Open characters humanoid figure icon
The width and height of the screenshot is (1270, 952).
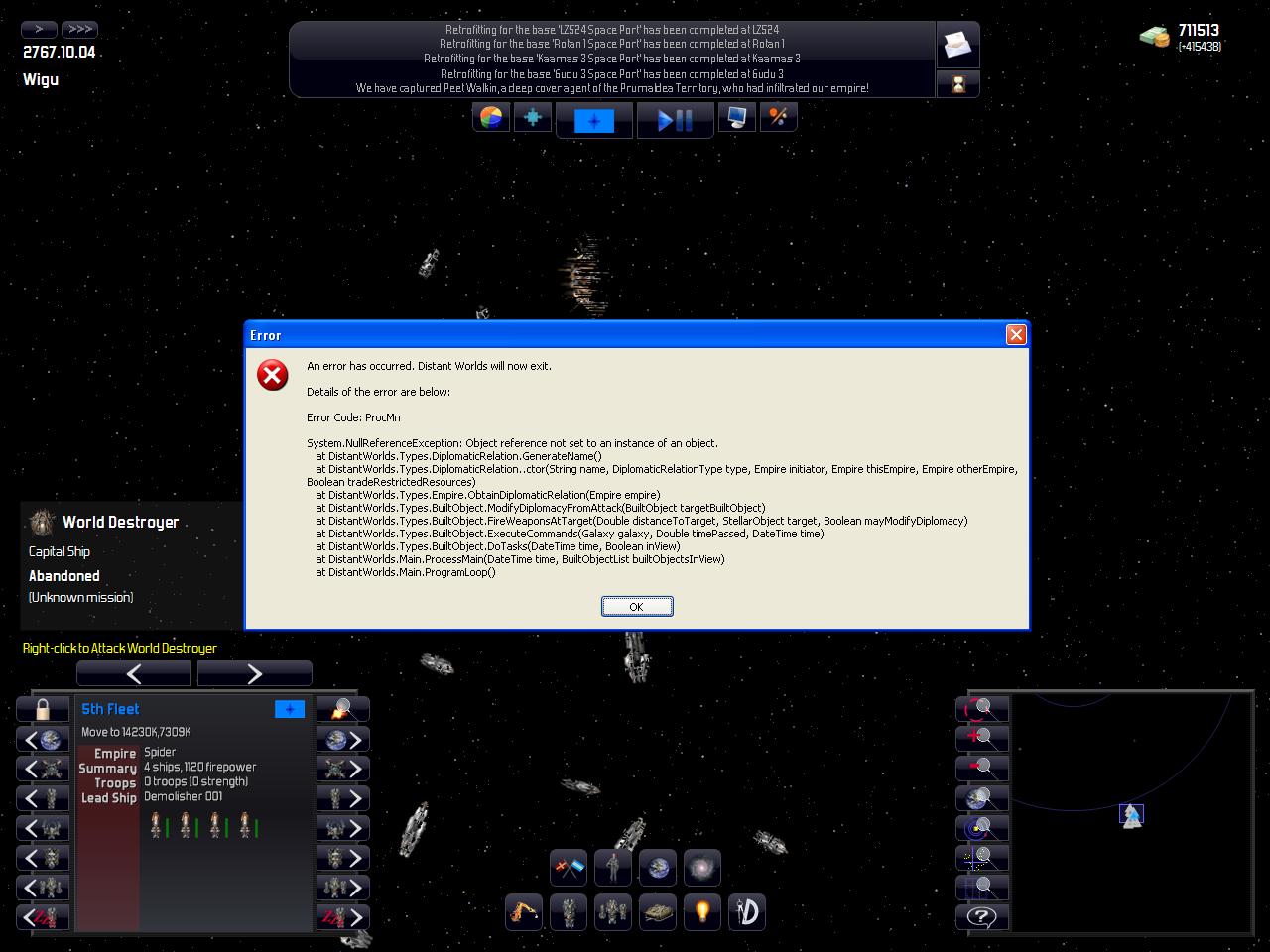coord(613,868)
